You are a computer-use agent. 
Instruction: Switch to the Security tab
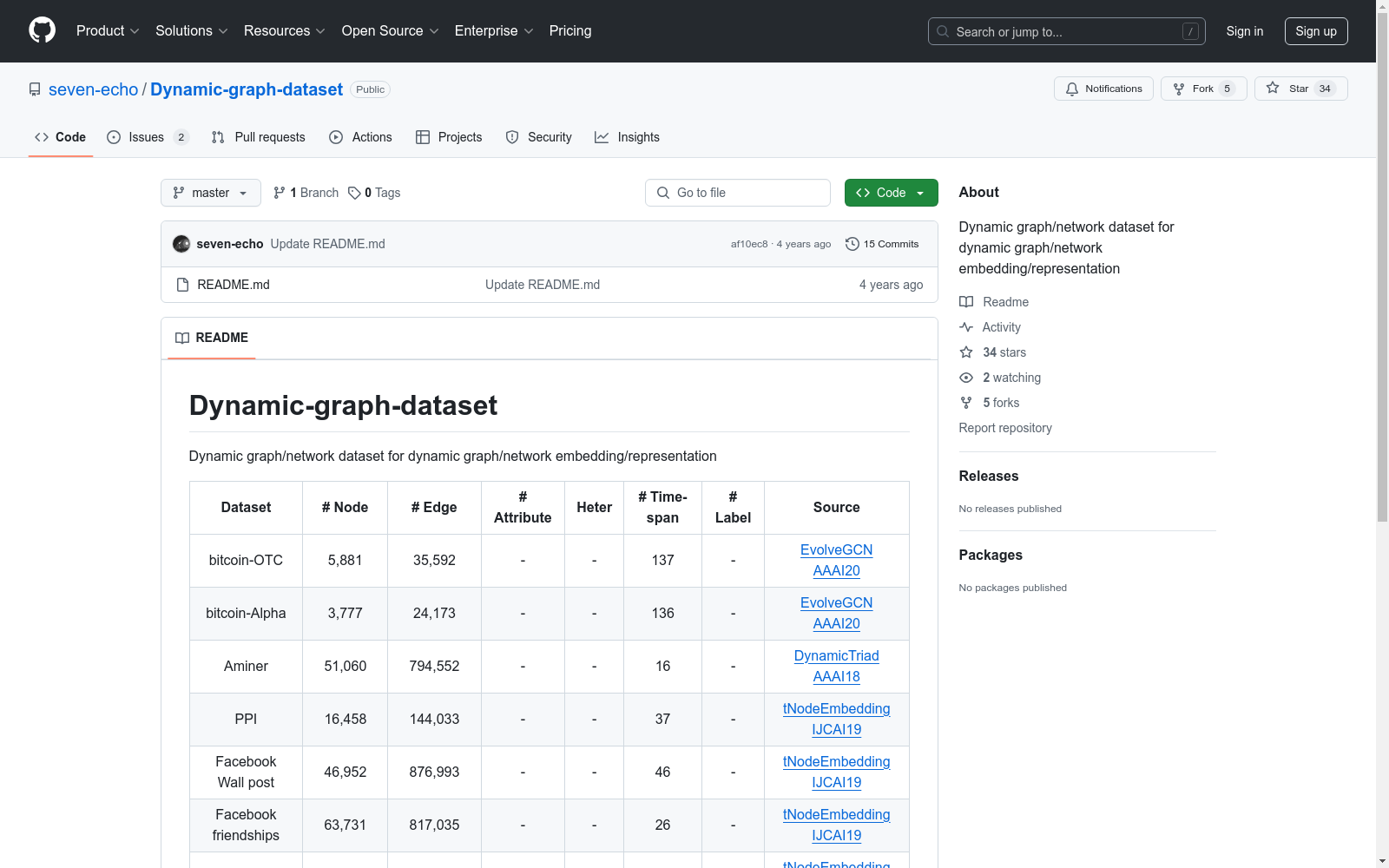539,137
